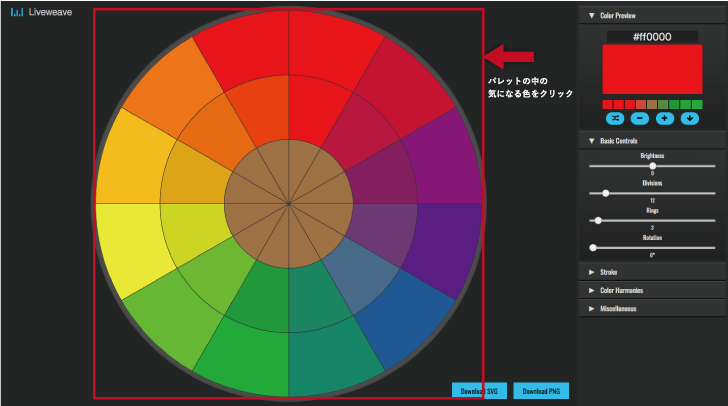Click the large red color preview box
Image resolution: width=728 pixels, height=406 pixels.
[x=652, y=69]
